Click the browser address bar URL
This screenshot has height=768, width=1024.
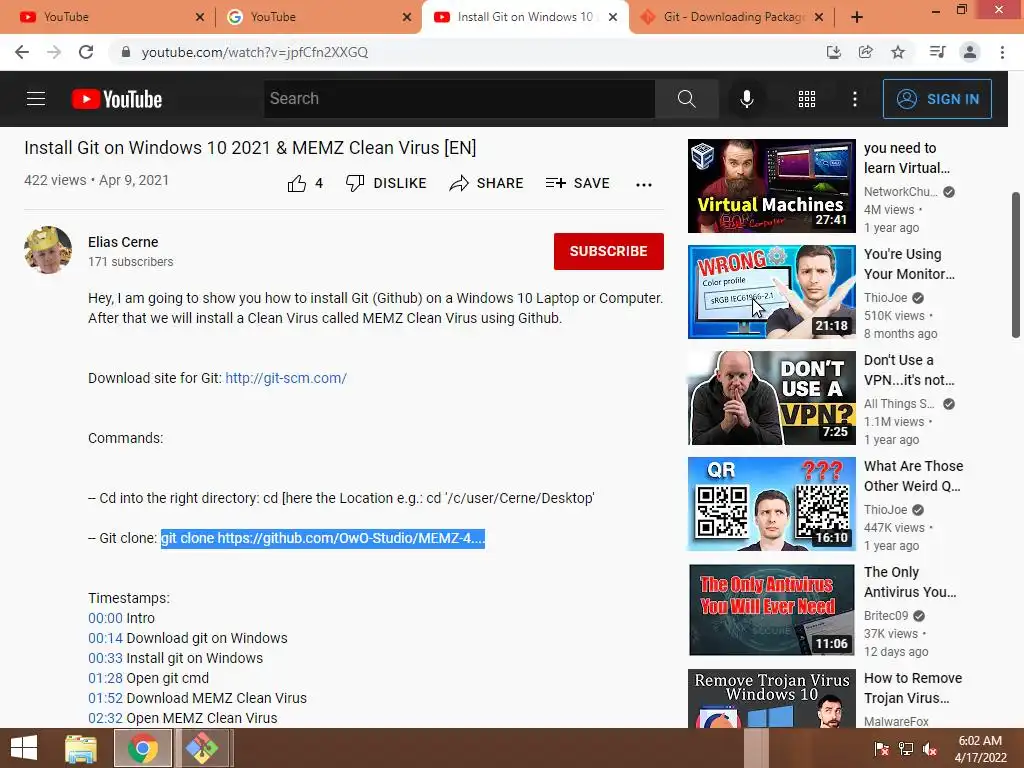pyautogui.click(x=255, y=52)
